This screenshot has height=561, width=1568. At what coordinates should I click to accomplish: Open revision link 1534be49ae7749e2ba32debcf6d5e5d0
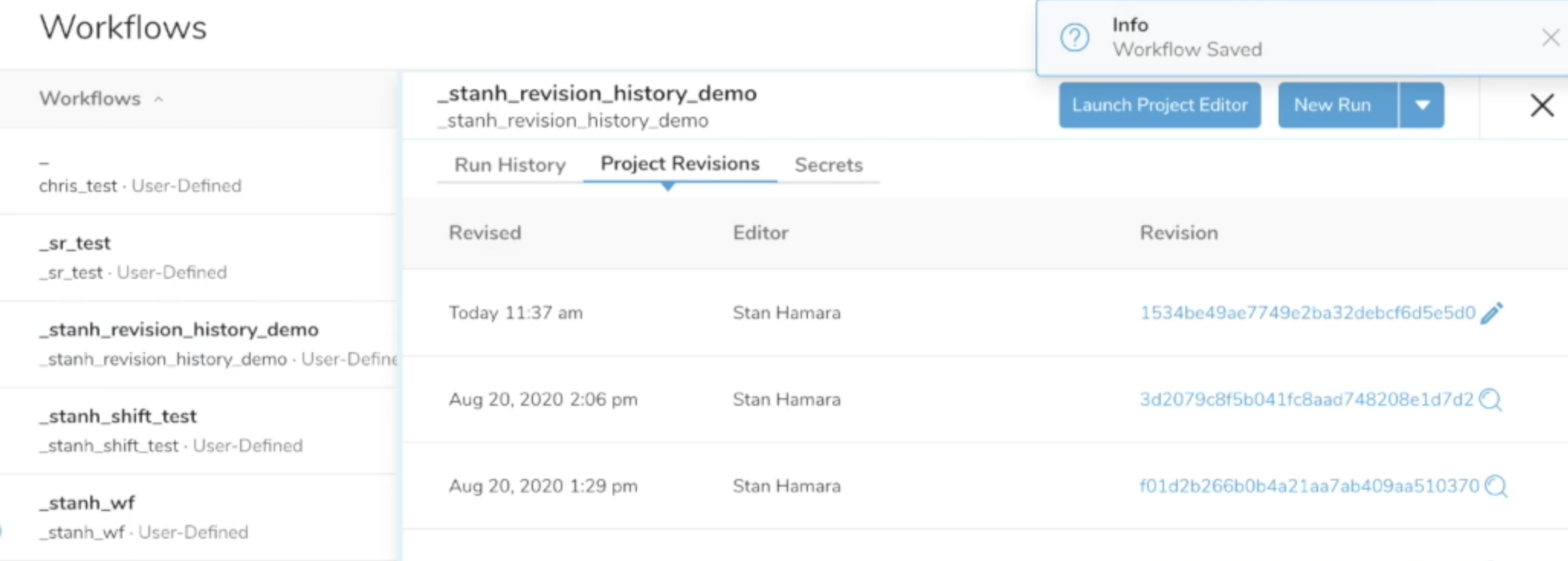click(1307, 313)
